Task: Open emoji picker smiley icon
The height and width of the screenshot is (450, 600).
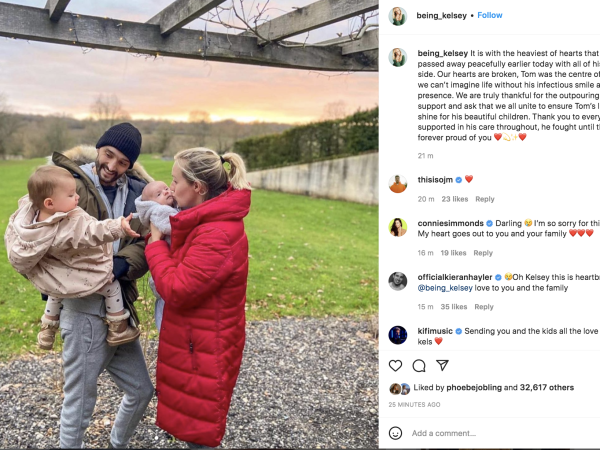Action: click(x=395, y=433)
